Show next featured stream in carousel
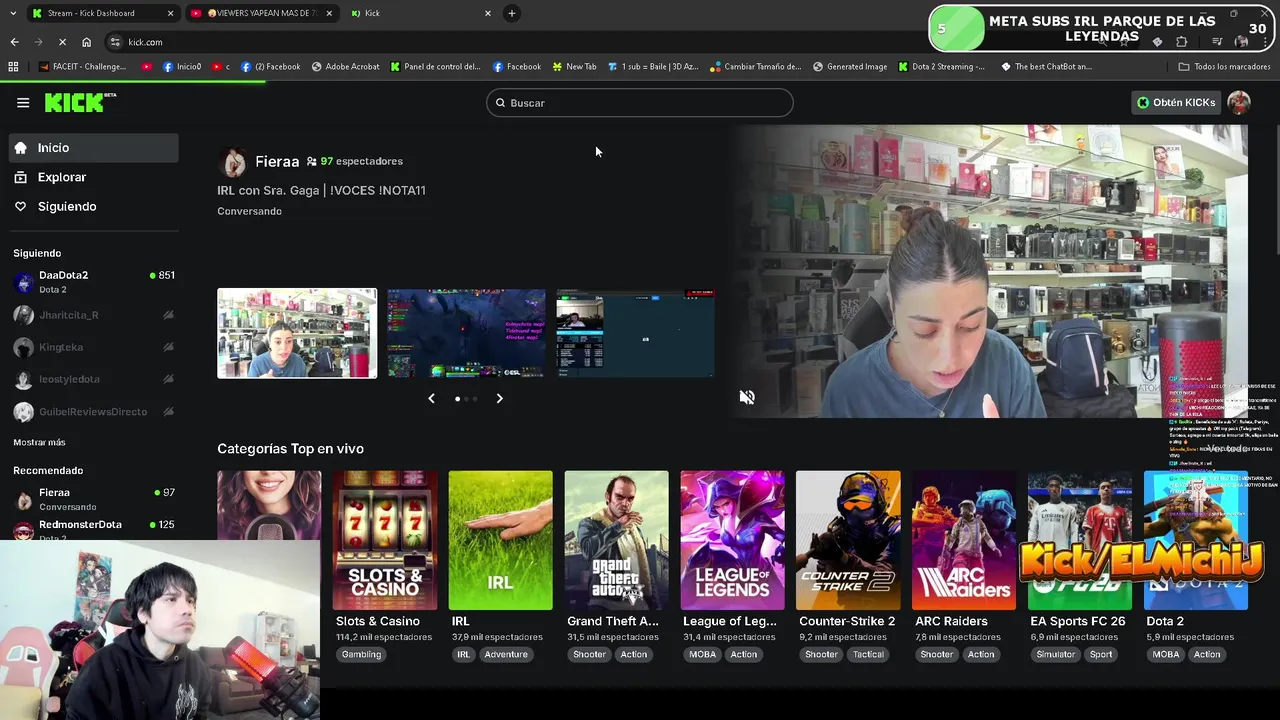 (499, 398)
